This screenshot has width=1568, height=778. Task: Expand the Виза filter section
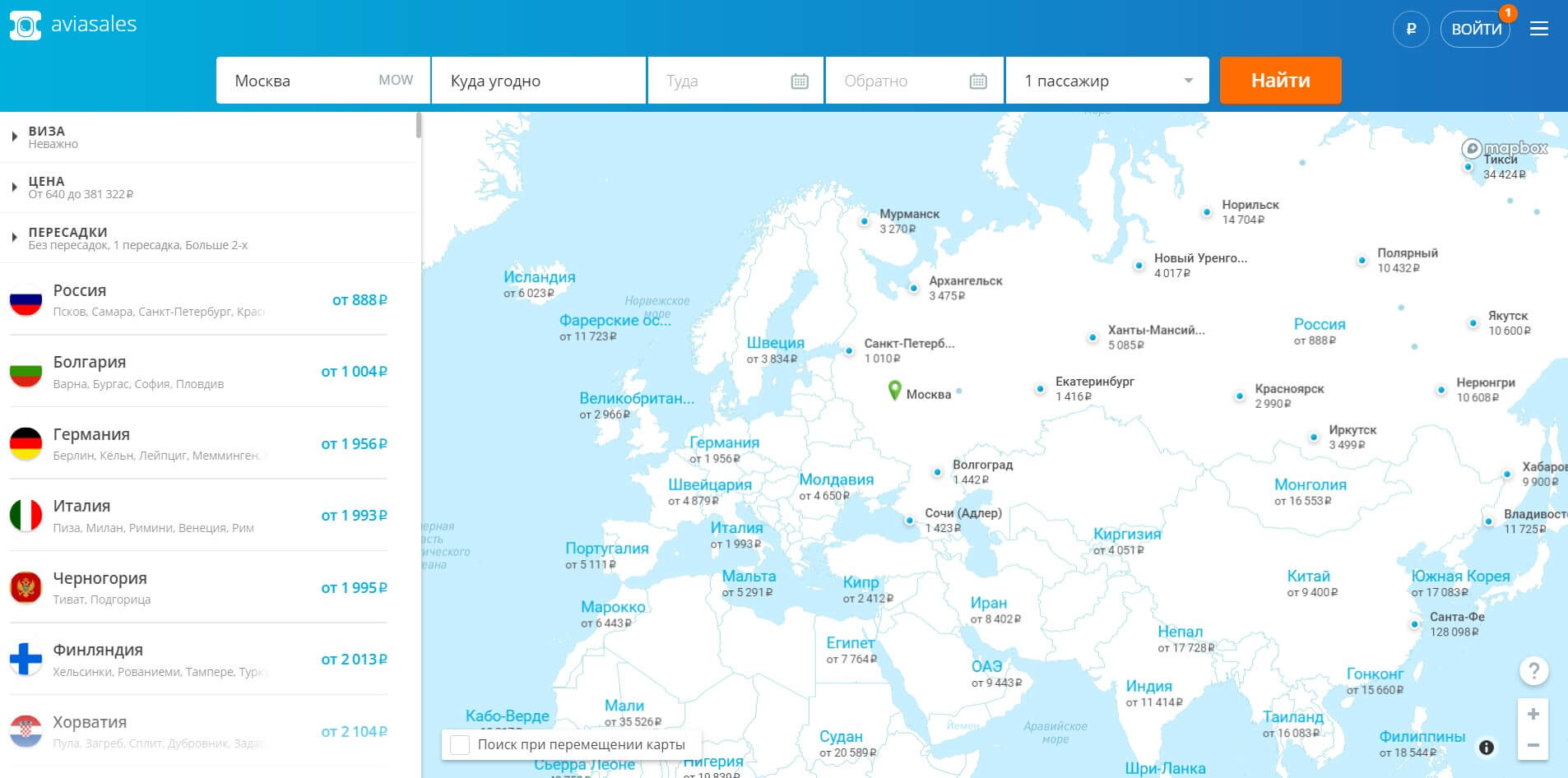tap(15, 137)
